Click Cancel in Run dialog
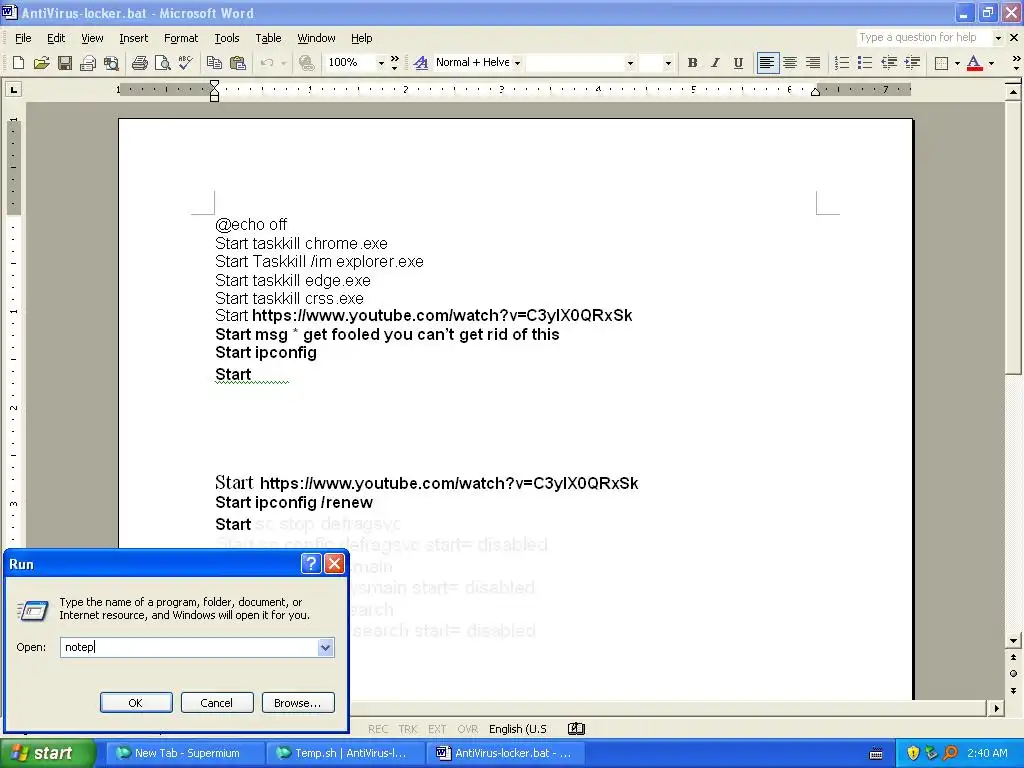 pos(217,703)
